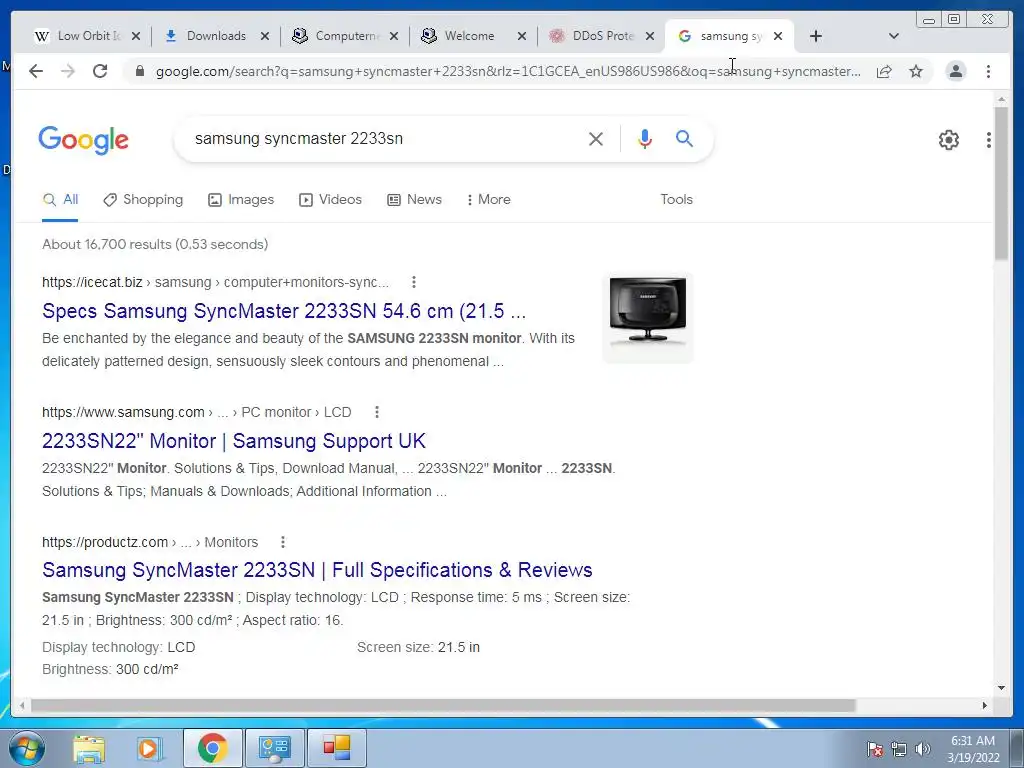Open the search Tools options
The width and height of the screenshot is (1024, 768).
coord(677,200)
